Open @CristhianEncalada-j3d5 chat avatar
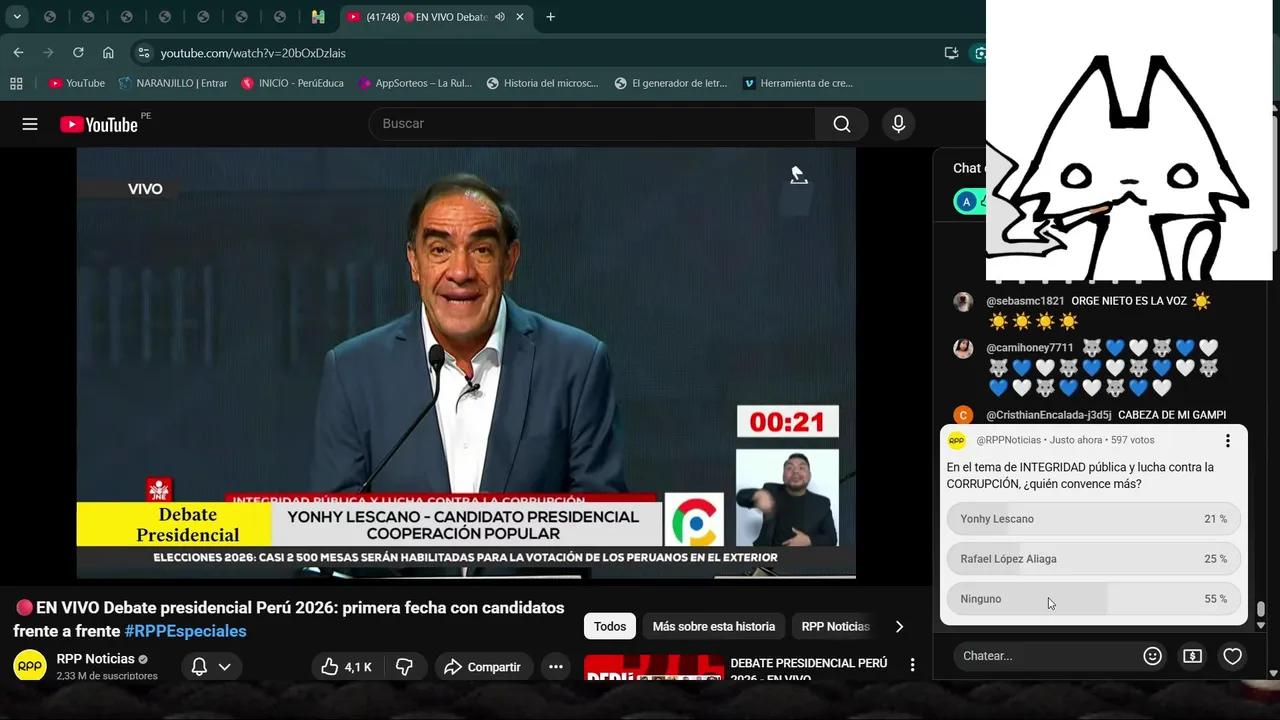The height and width of the screenshot is (720, 1280). (x=963, y=415)
